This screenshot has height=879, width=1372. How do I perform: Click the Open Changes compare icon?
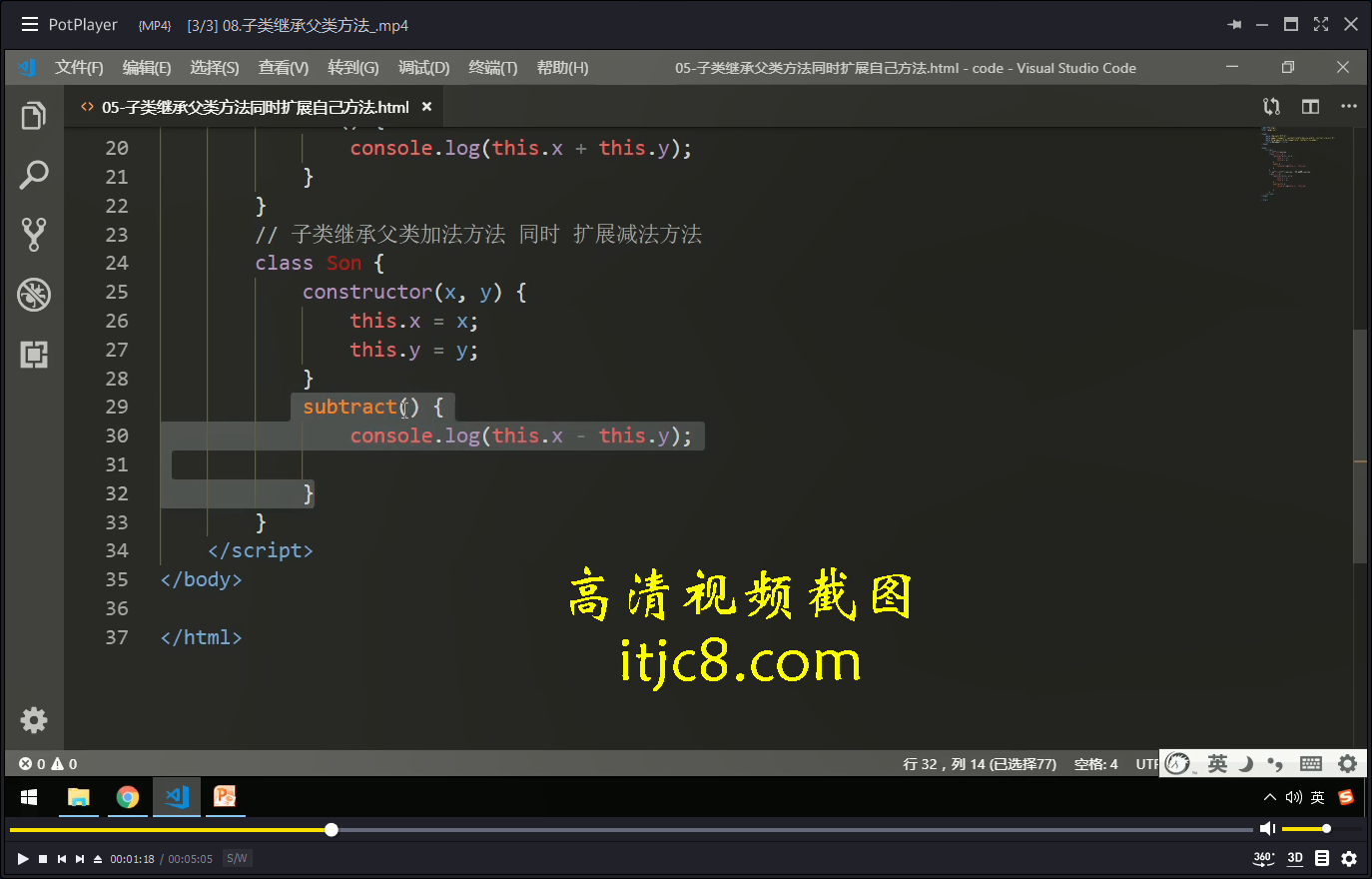(1272, 107)
